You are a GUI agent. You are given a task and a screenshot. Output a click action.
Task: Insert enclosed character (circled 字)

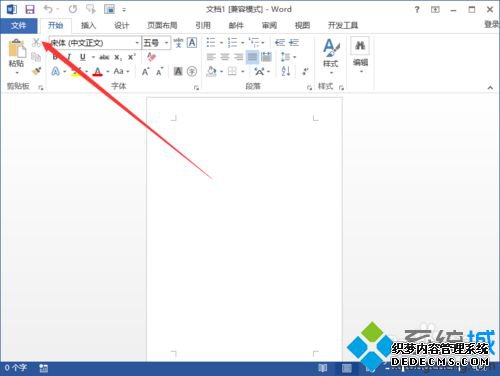[x=192, y=71]
